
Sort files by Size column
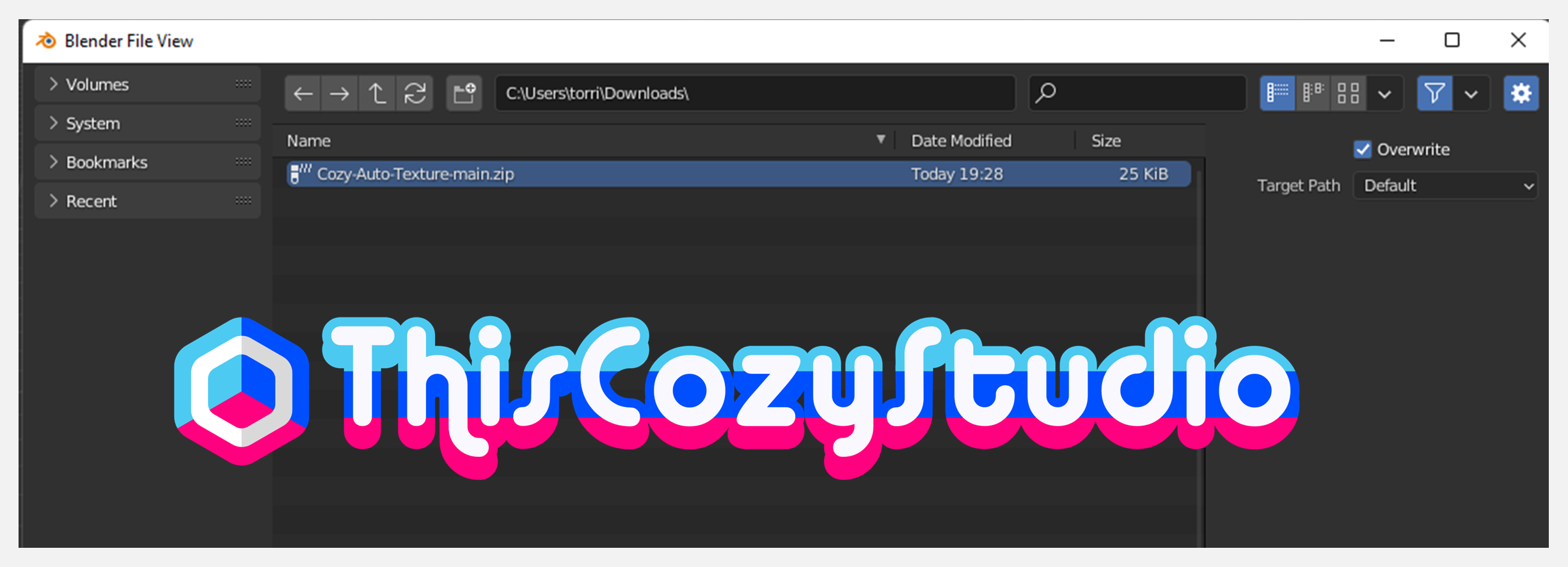tap(1140, 141)
